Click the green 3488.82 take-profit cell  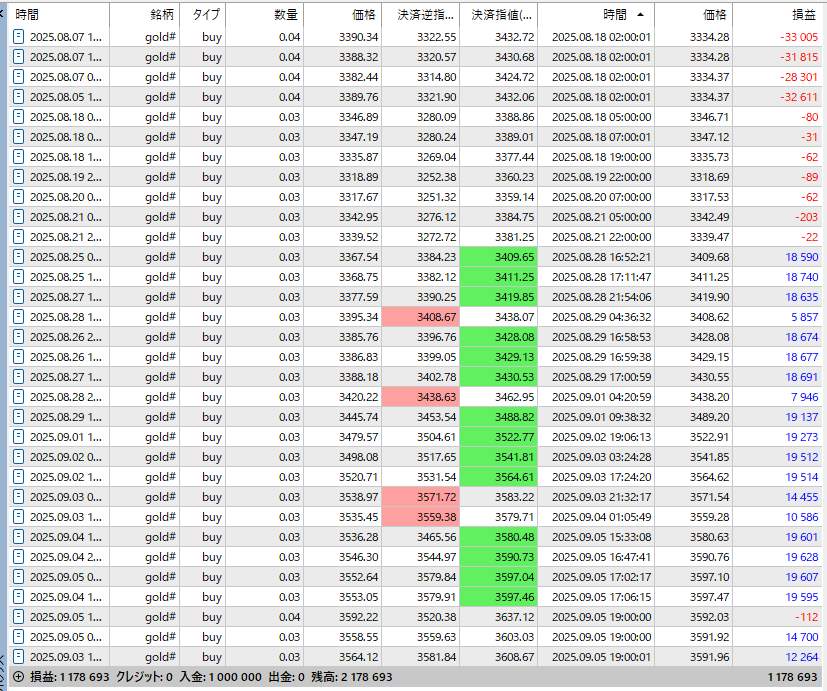tap(499, 417)
